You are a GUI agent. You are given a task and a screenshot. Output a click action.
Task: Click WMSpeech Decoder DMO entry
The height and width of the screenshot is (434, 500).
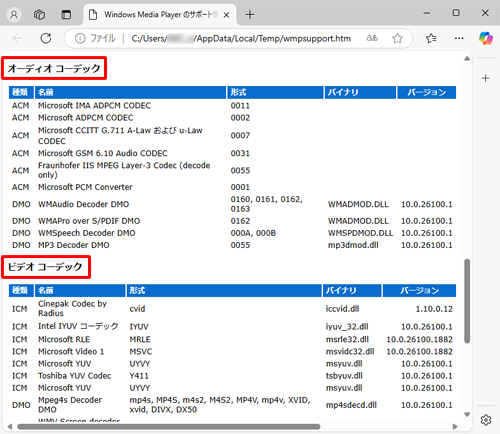(87, 233)
